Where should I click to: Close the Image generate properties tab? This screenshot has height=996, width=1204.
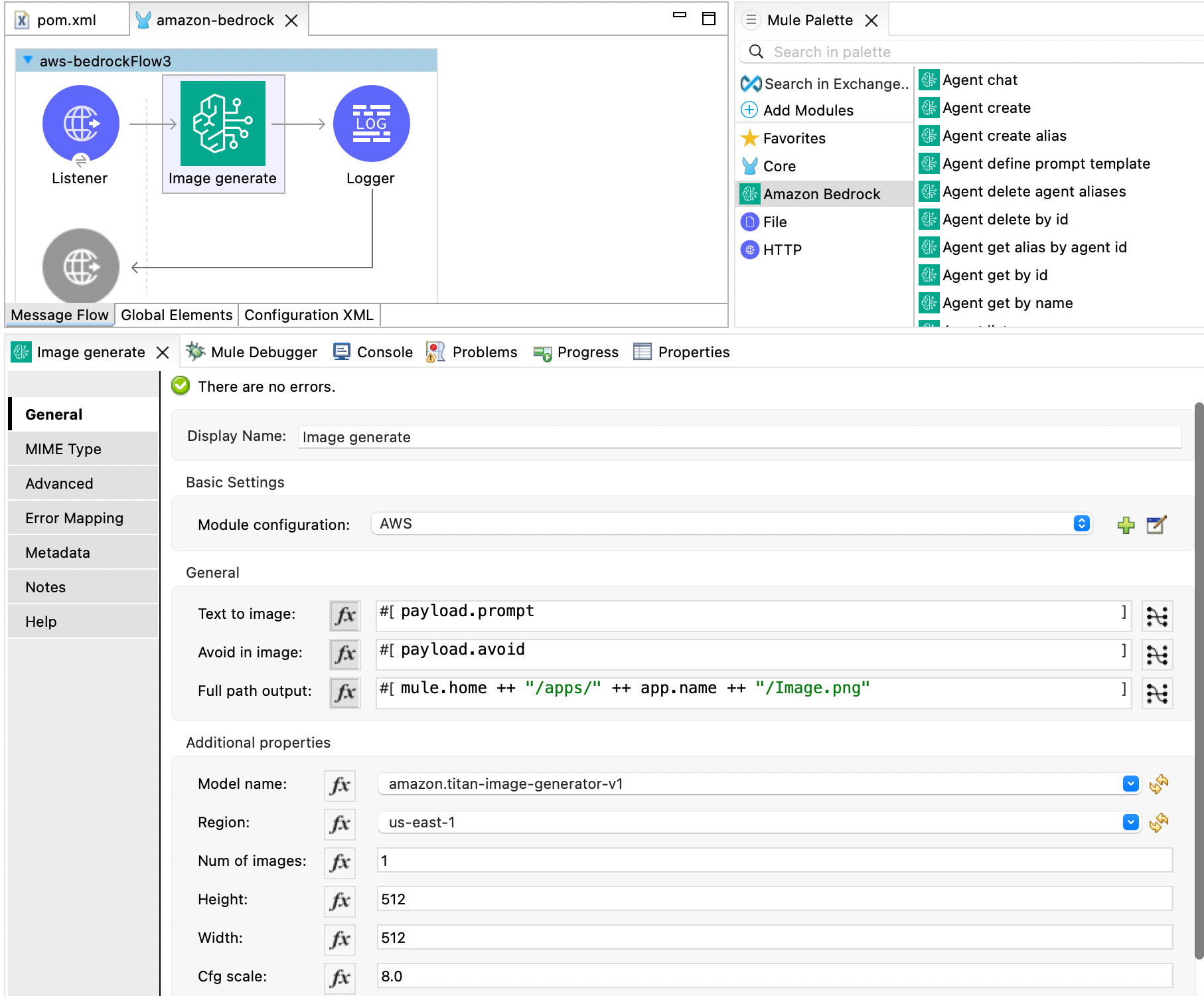[x=163, y=353]
